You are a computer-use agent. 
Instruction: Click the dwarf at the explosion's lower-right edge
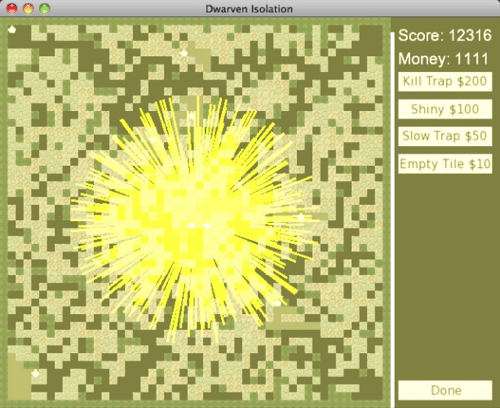(277, 303)
